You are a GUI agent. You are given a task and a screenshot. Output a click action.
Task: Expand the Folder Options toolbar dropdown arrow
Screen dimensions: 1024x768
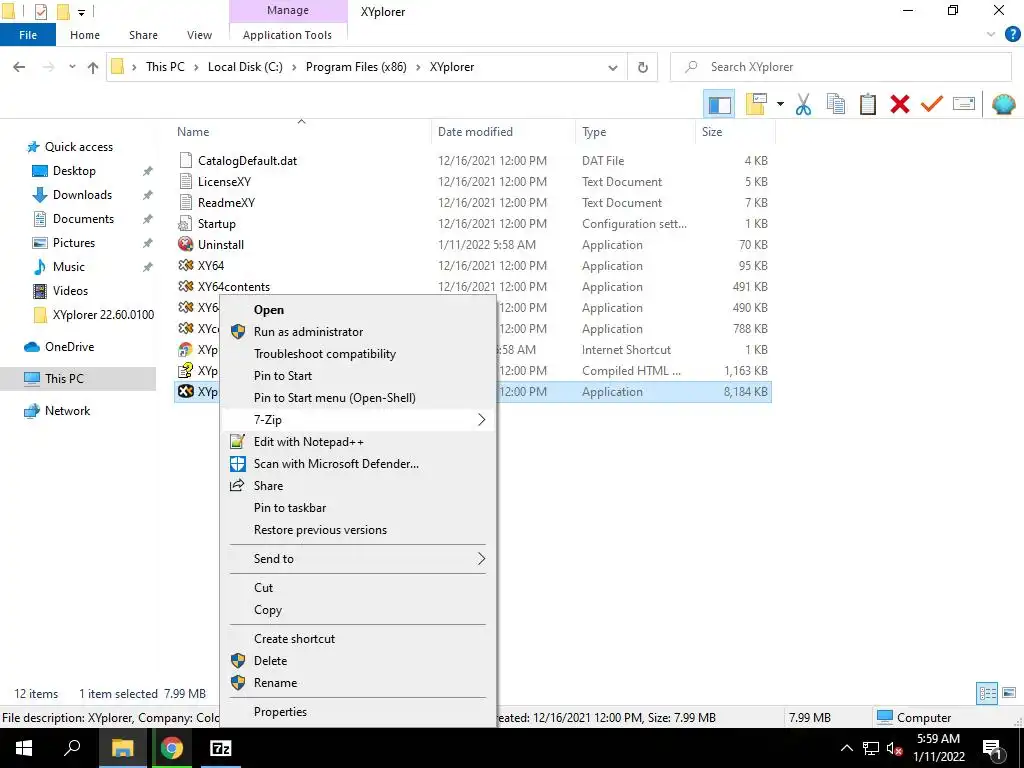coord(780,104)
